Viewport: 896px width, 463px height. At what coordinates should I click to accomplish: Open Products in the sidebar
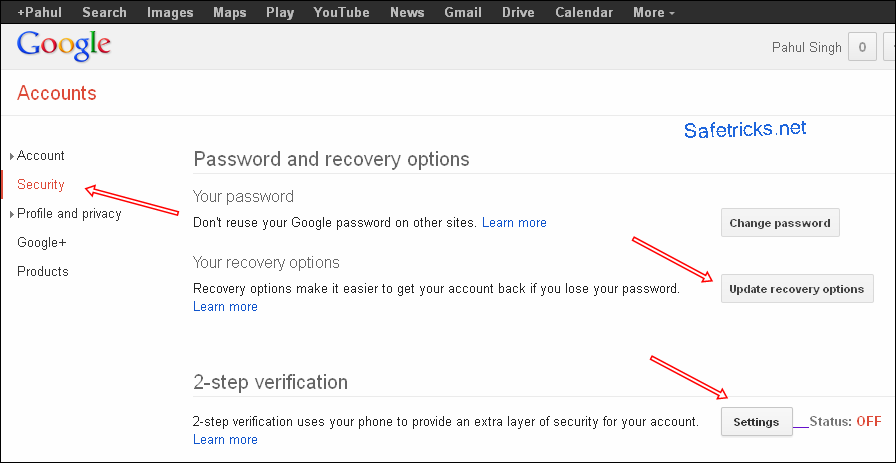point(43,272)
